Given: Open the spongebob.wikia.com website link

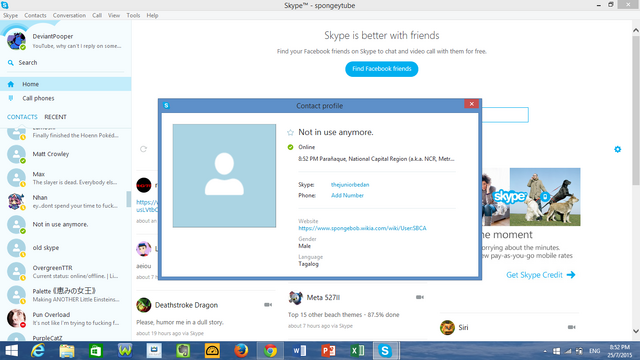Looking at the screenshot, I should click(362, 228).
